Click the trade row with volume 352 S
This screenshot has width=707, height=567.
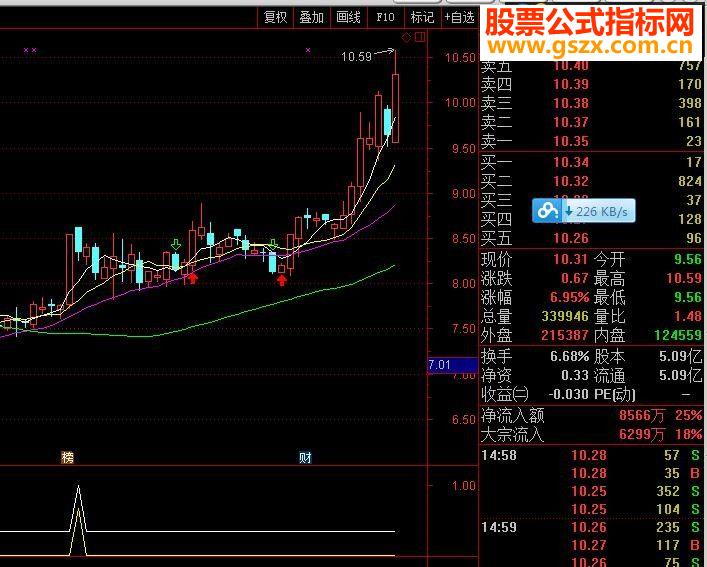[591, 491]
